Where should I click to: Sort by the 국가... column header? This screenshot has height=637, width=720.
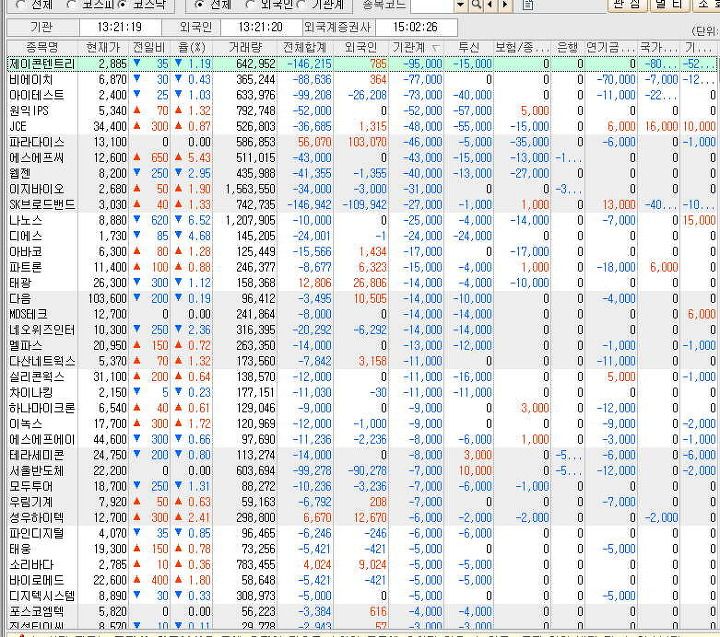pyautogui.click(x=658, y=47)
